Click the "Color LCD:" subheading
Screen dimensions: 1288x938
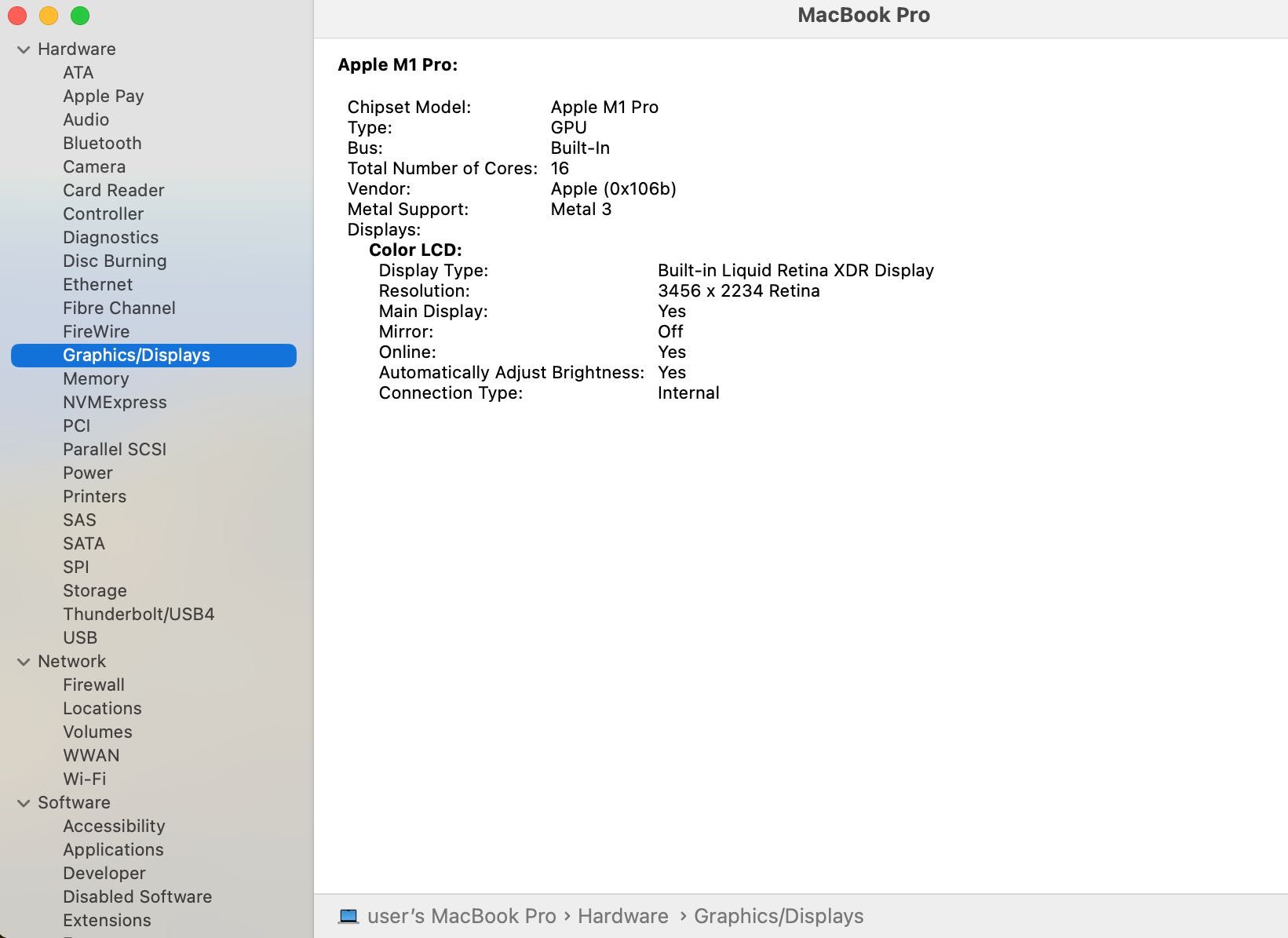click(x=415, y=250)
